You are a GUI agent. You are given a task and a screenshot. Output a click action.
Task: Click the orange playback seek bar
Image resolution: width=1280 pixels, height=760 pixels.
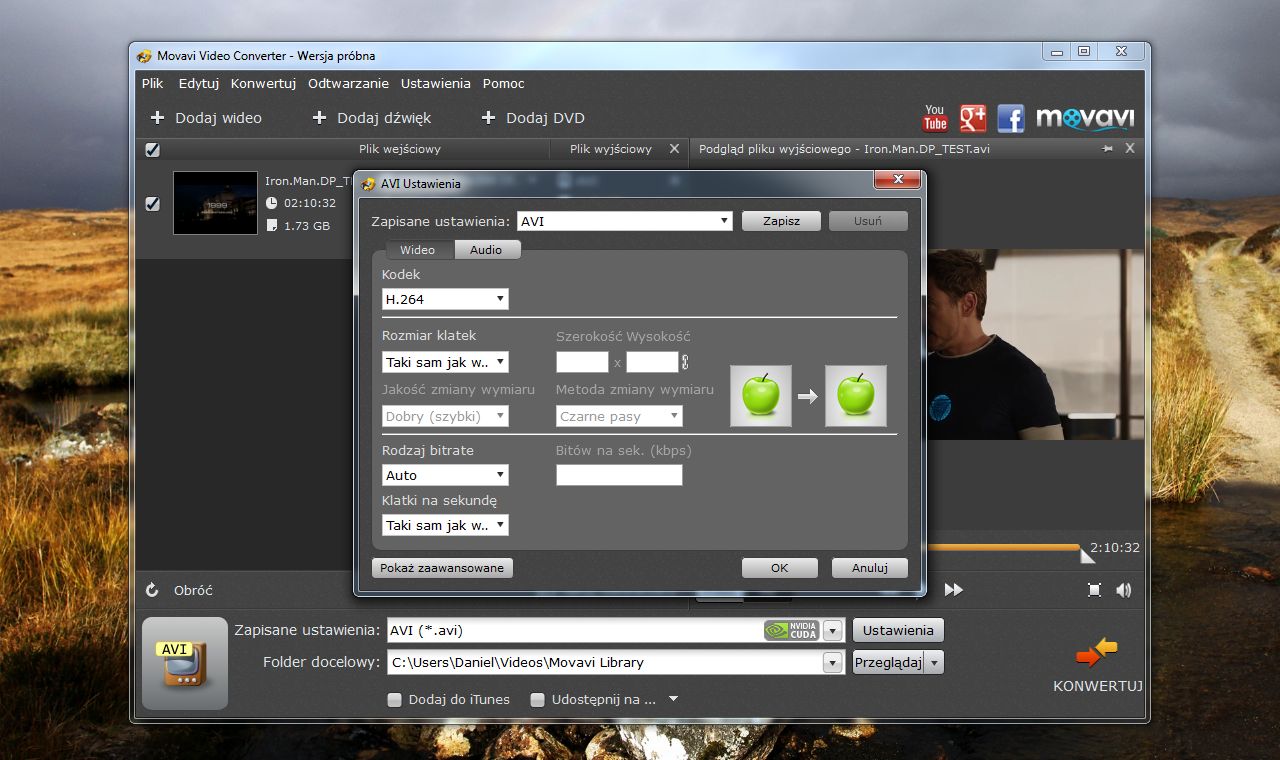pyautogui.click(x=1005, y=547)
